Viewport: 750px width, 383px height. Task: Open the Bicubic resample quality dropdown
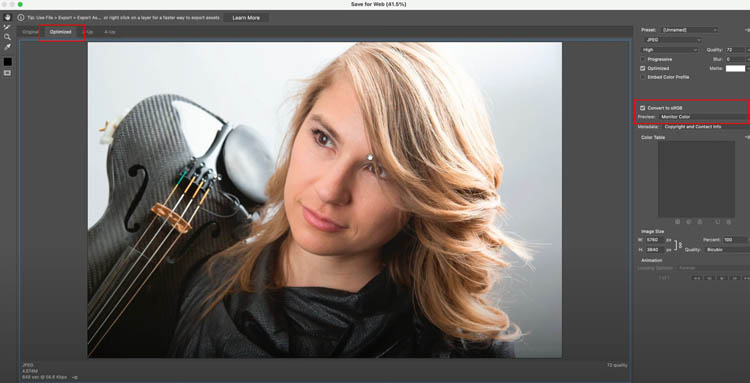coord(729,250)
